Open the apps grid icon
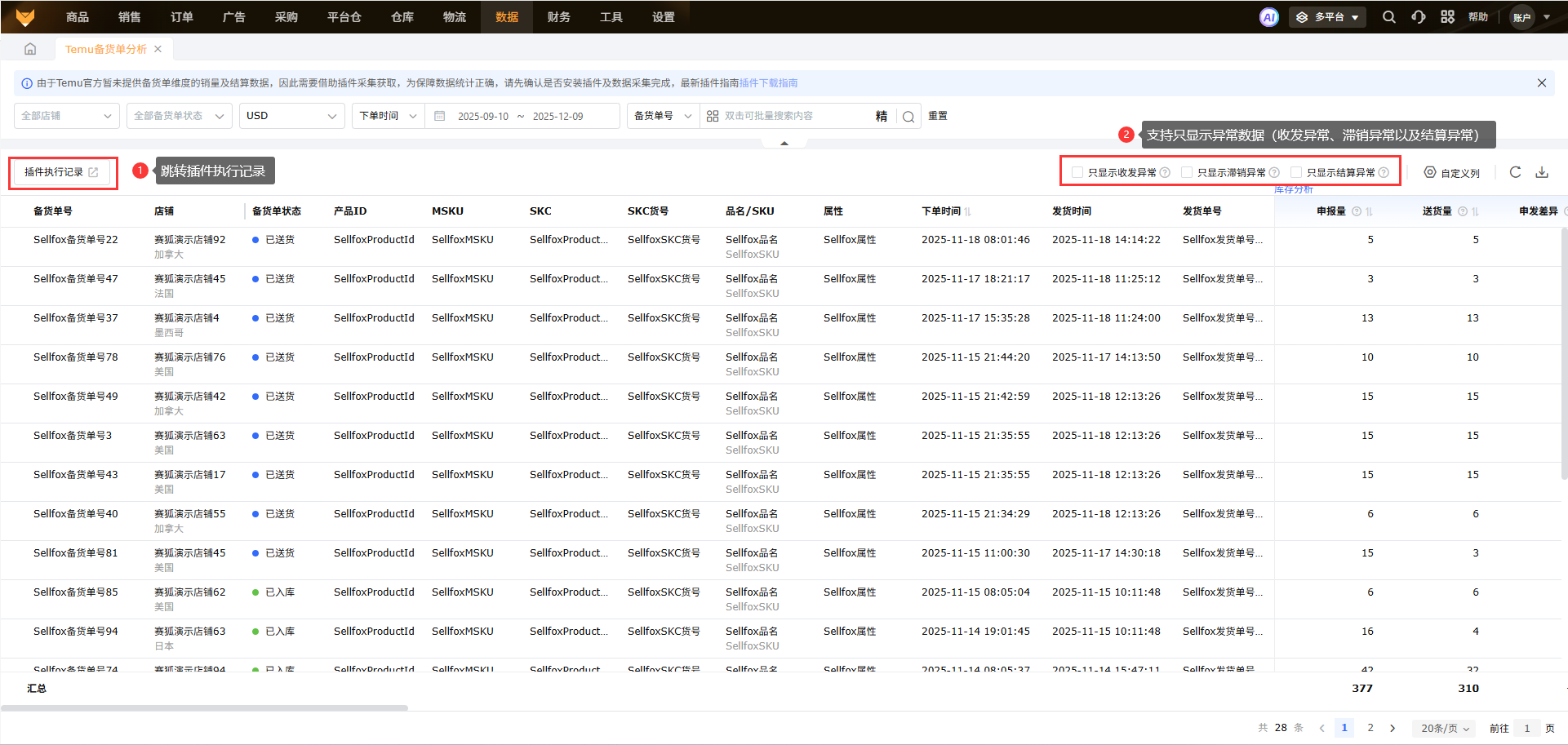The height and width of the screenshot is (745, 1568). (x=1447, y=17)
